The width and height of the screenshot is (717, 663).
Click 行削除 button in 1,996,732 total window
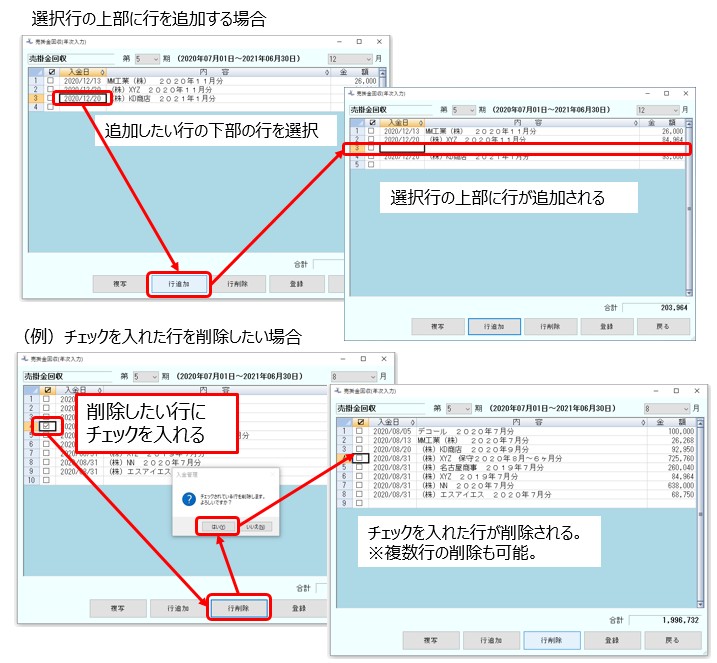pyautogui.click(x=551, y=641)
